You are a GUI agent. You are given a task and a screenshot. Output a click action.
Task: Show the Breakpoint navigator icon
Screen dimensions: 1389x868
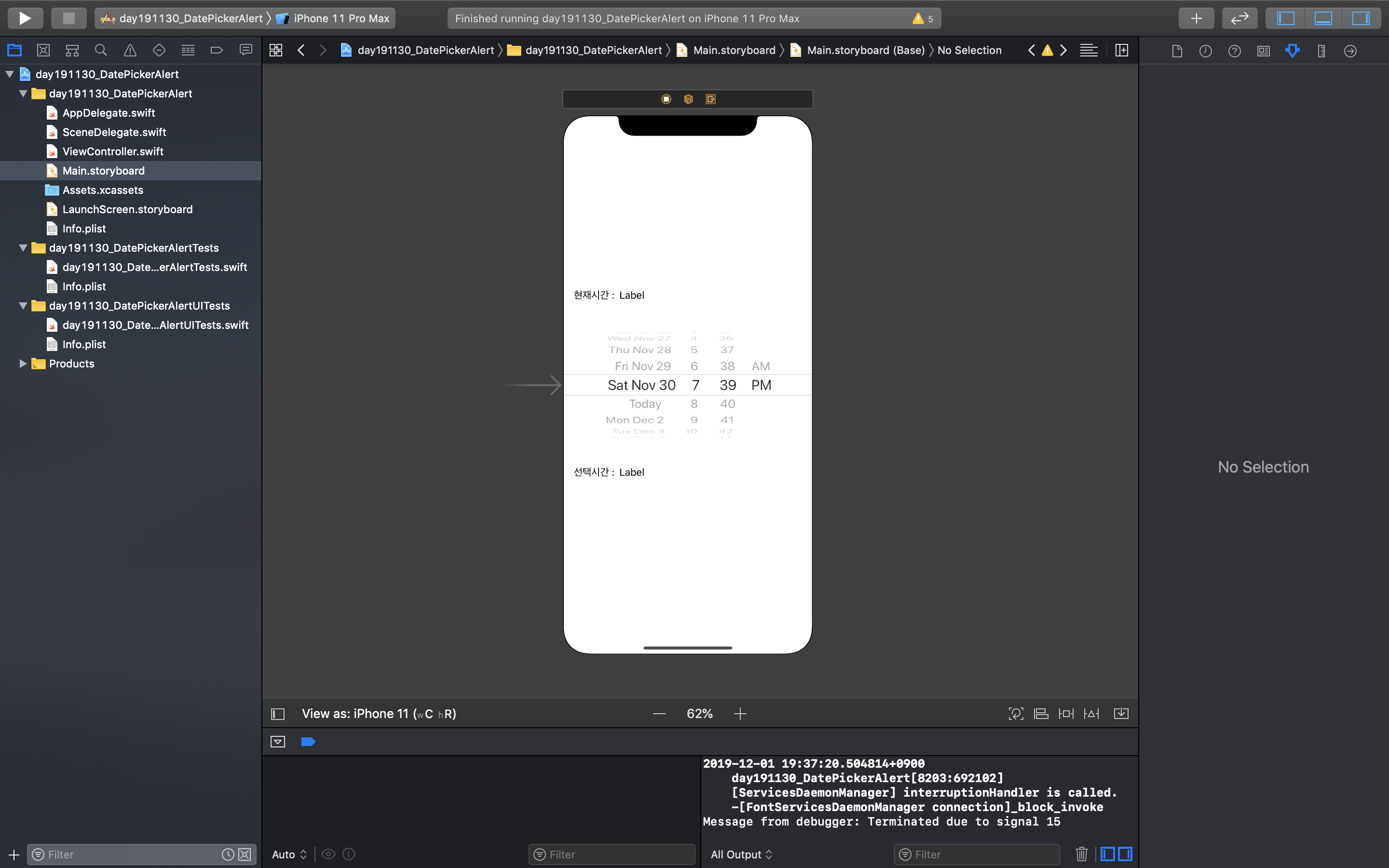(217, 51)
